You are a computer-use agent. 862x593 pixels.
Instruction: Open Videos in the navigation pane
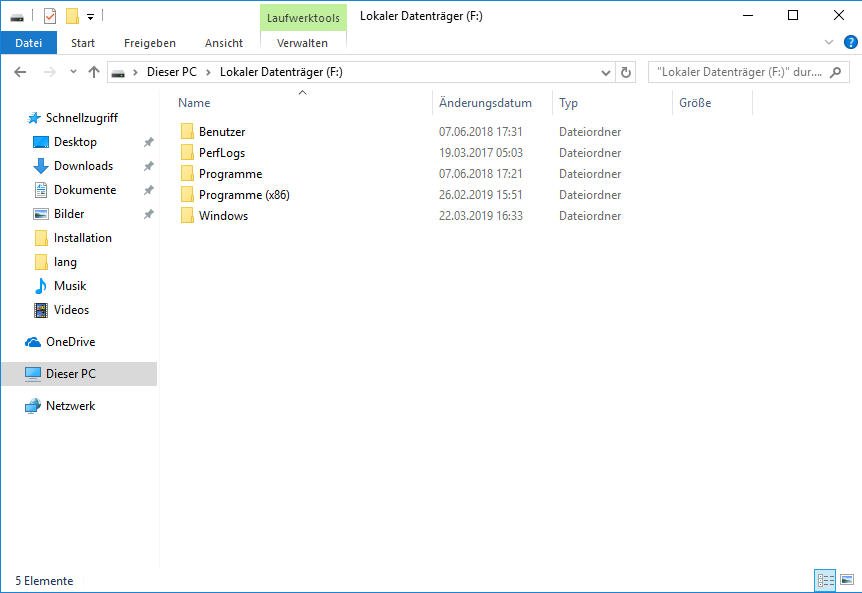(71, 310)
